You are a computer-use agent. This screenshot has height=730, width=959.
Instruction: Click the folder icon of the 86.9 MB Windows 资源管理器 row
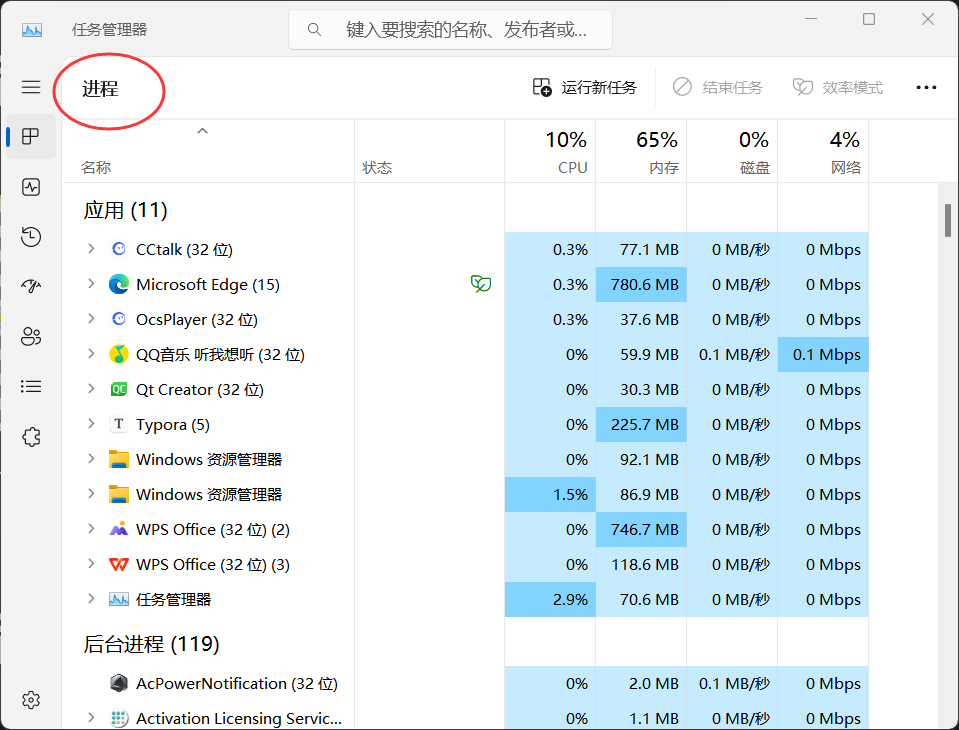coord(119,494)
